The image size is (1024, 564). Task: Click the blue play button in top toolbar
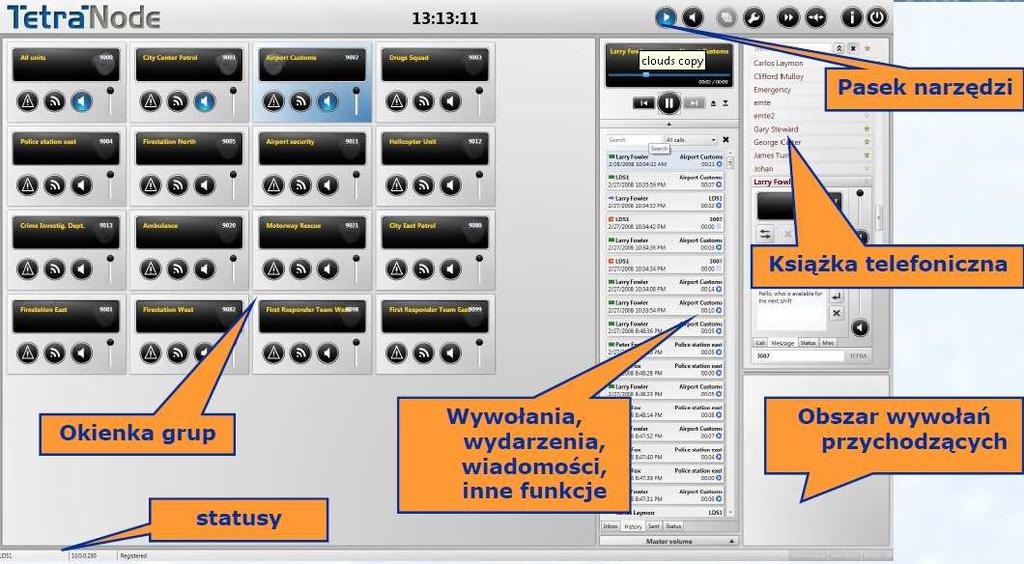(665, 18)
